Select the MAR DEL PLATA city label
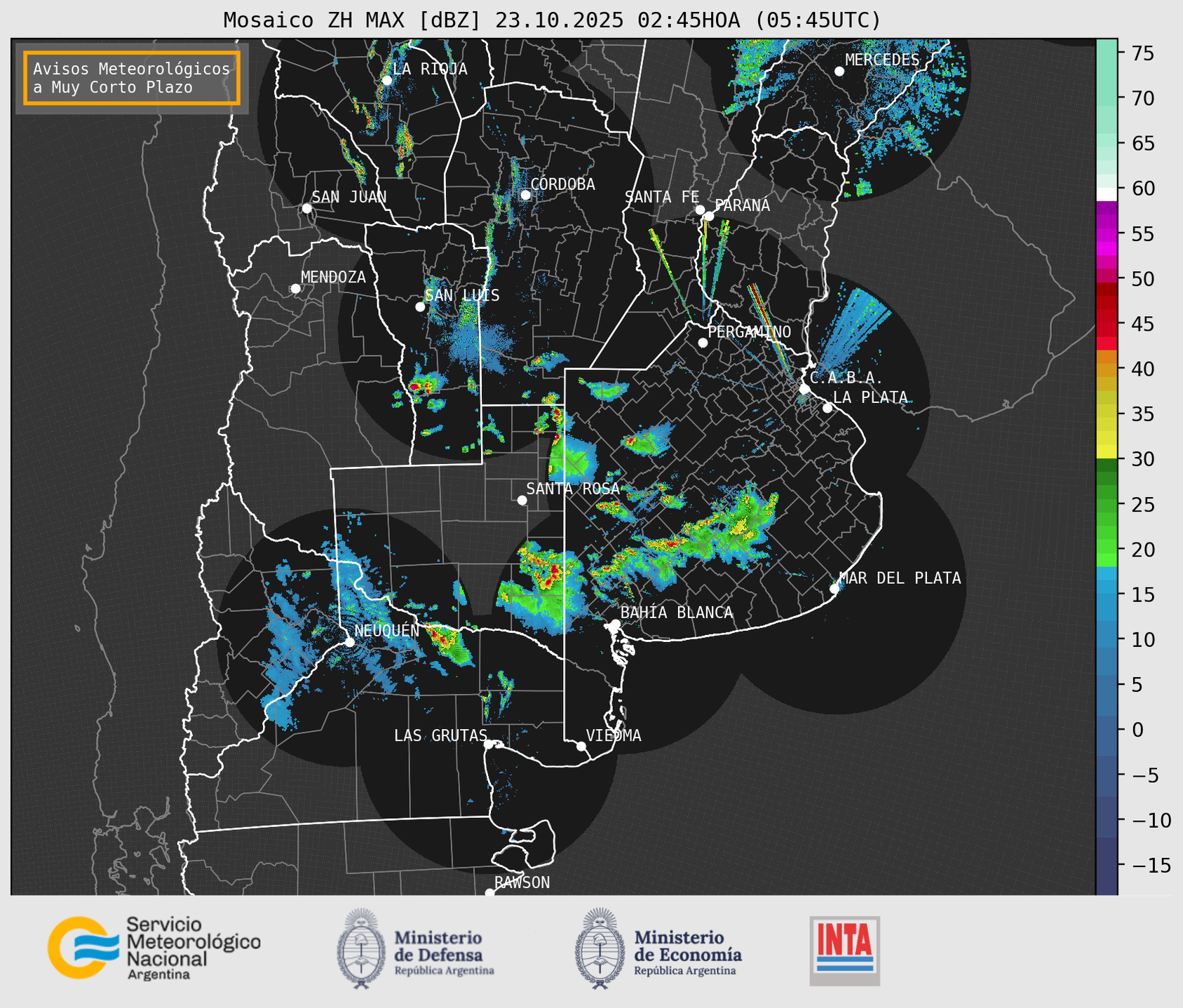The image size is (1183, 1008). (900, 578)
